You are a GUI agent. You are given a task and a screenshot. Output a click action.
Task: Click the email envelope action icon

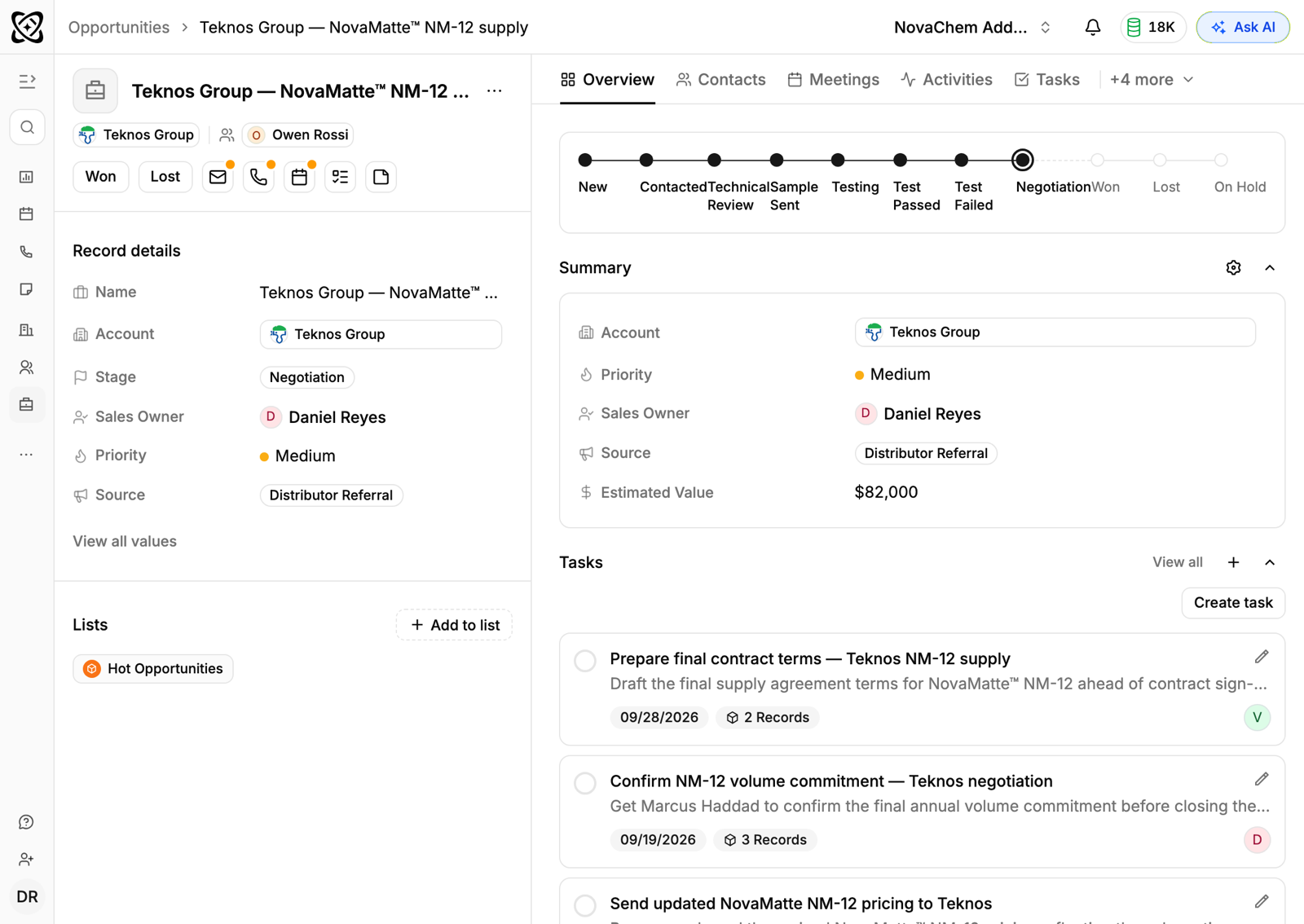218,177
